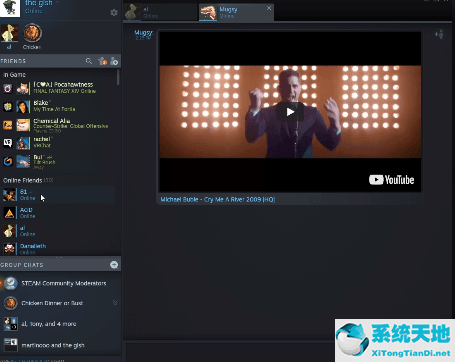The image size is (455, 362).
Task: Close the Mugsy chat tab
Action: pos(269,8)
